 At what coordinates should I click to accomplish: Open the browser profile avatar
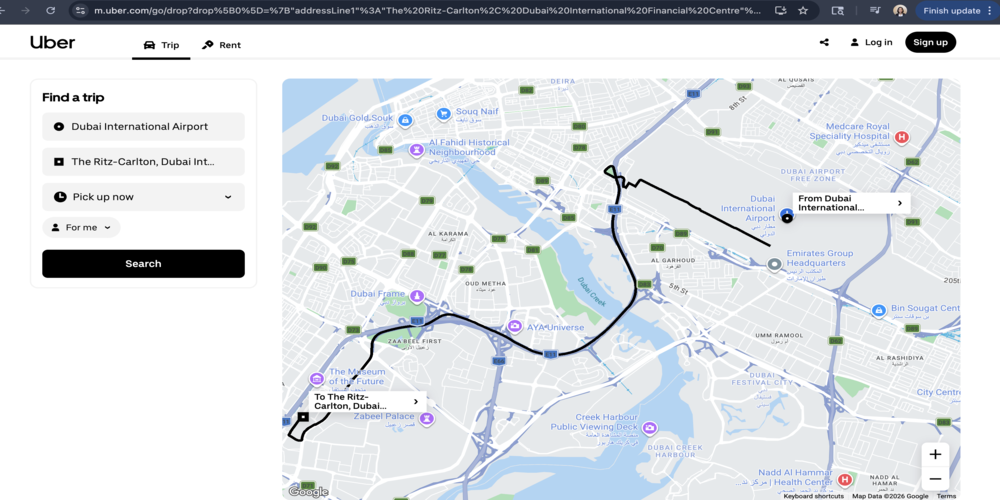[x=900, y=11]
